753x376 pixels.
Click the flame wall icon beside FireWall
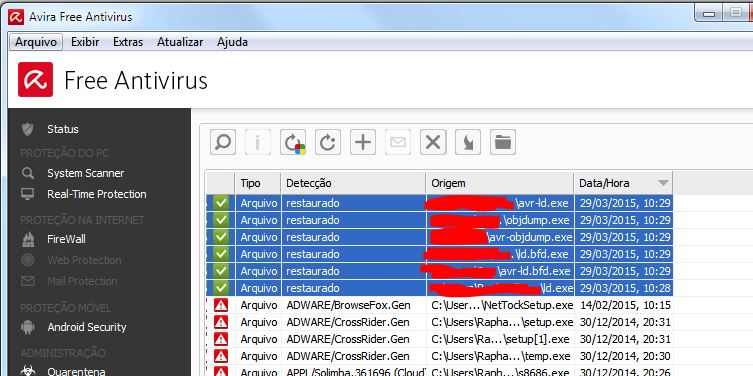pos(28,239)
